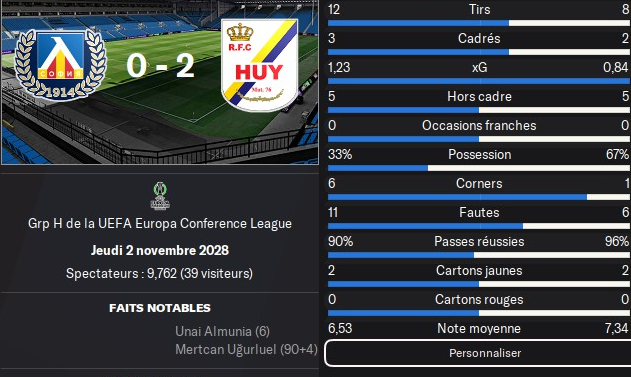This screenshot has width=631, height=377.
Task: Click the Note moyenne stat row
Action: tap(479, 328)
